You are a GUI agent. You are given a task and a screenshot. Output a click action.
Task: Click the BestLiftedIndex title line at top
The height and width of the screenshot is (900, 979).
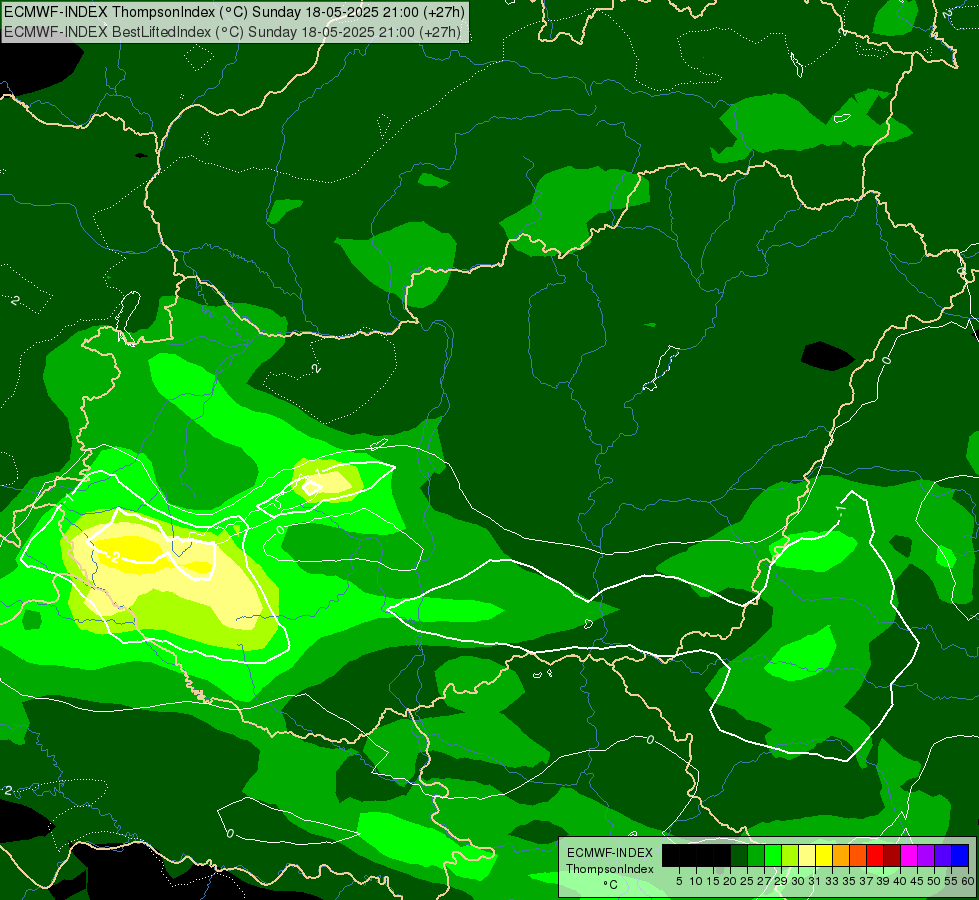232,32
